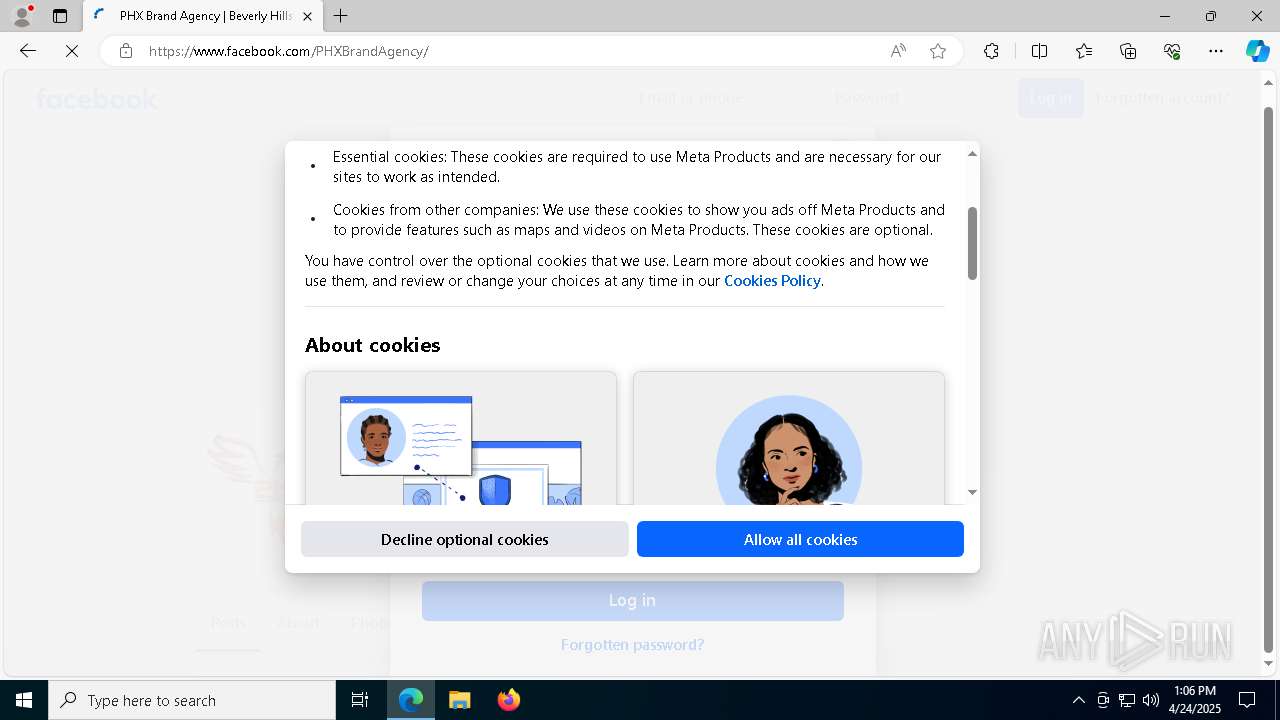This screenshot has width=1280, height=720.
Task: Go back to the previous page
Action: [x=28, y=51]
